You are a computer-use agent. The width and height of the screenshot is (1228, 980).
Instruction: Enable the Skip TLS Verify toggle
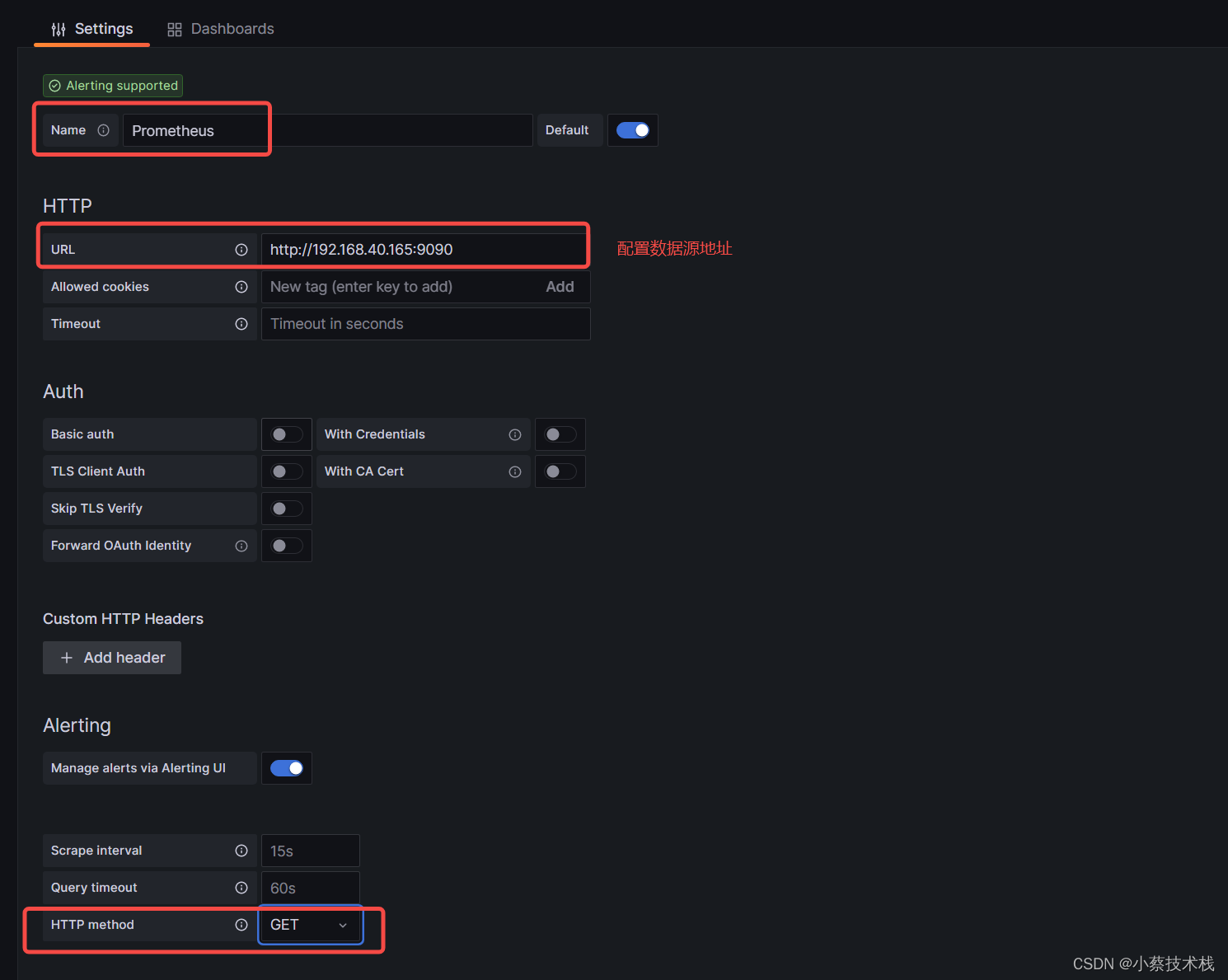coord(287,509)
